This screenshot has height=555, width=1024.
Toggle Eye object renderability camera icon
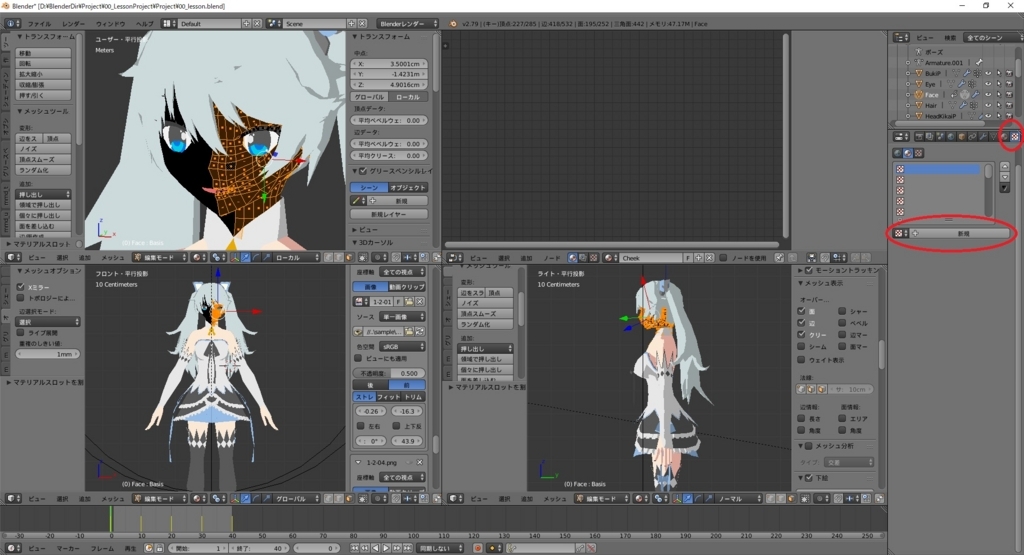pos(1009,84)
